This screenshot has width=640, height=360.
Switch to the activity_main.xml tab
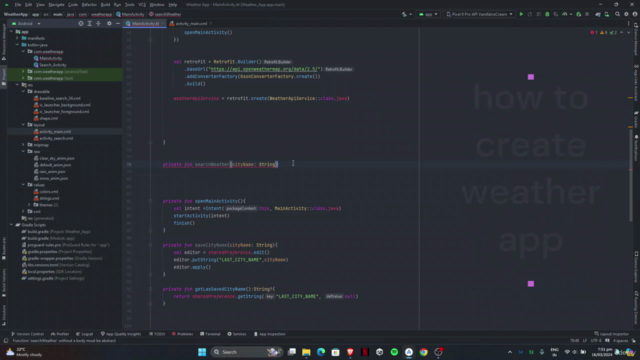coord(191,24)
